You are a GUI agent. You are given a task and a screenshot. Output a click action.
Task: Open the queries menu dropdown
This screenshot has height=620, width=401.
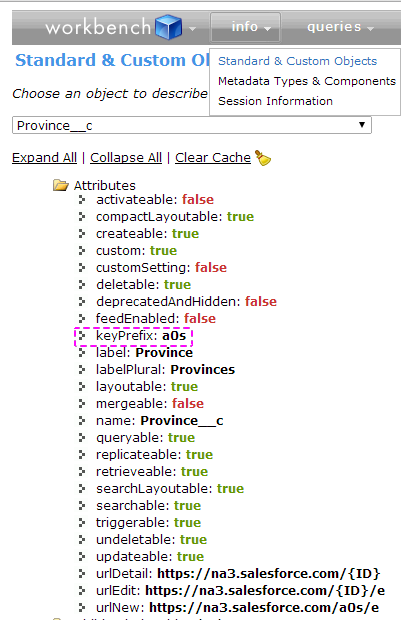[x=340, y=27]
